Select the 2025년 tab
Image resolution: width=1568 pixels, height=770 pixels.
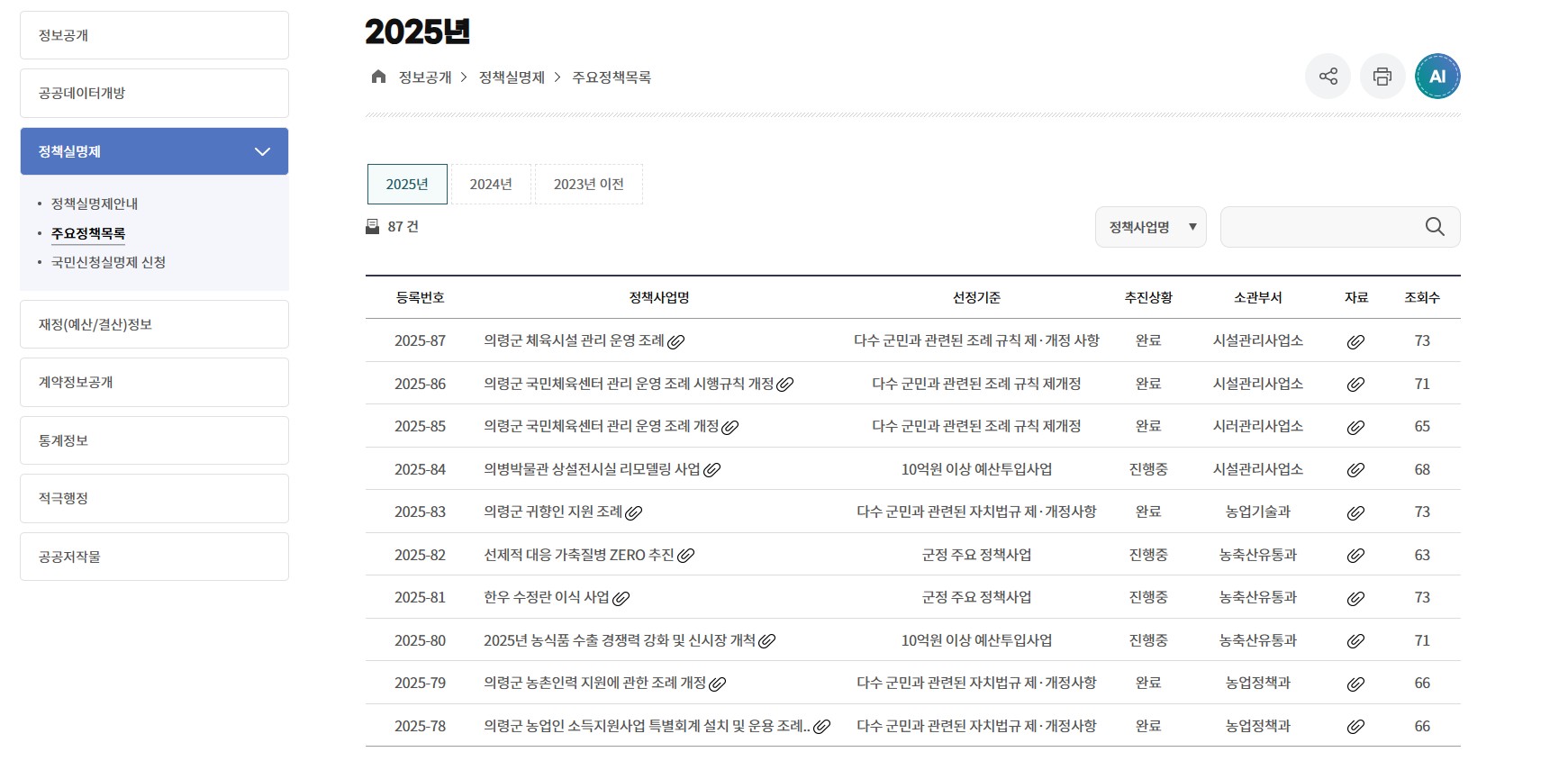click(x=407, y=184)
